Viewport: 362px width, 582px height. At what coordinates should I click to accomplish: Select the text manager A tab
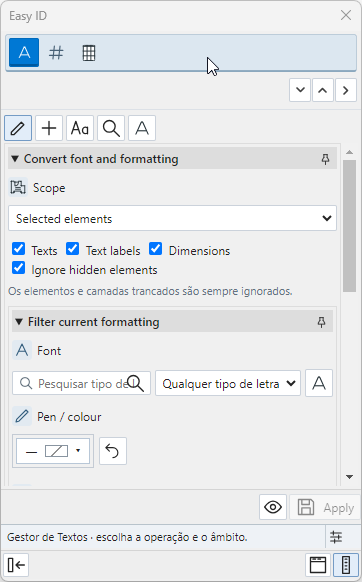pyautogui.click(x=24, y=52)
